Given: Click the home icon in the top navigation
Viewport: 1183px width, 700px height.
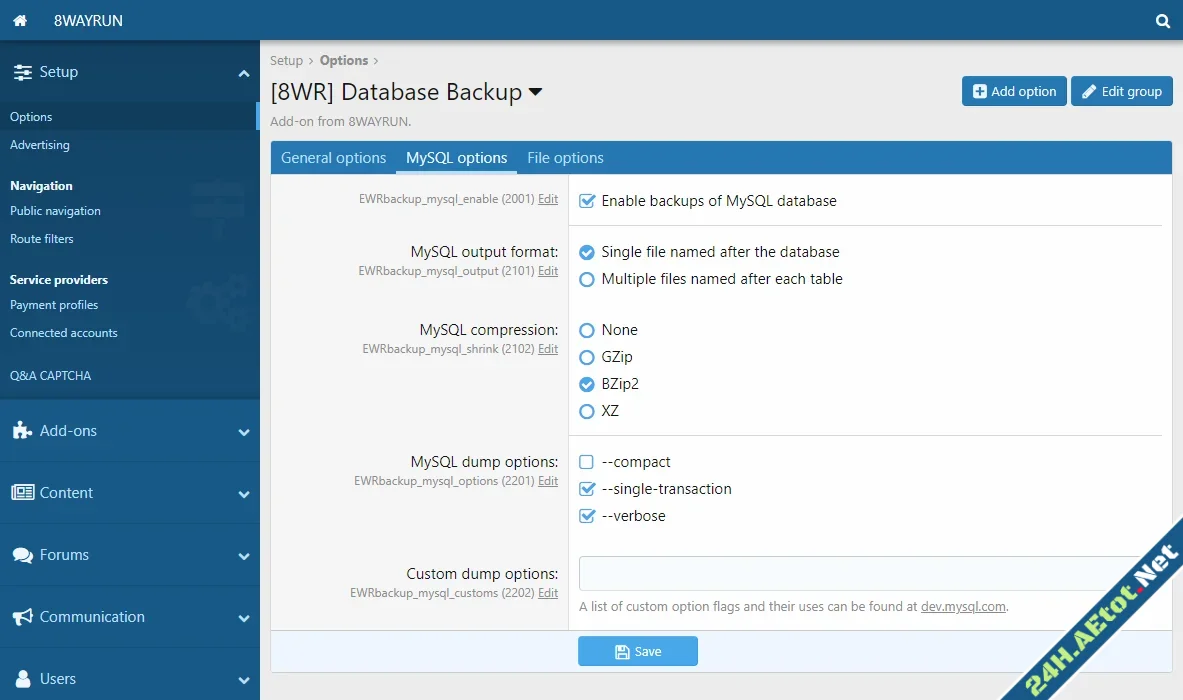Looking at the screenshot, I should pos(19,20).
